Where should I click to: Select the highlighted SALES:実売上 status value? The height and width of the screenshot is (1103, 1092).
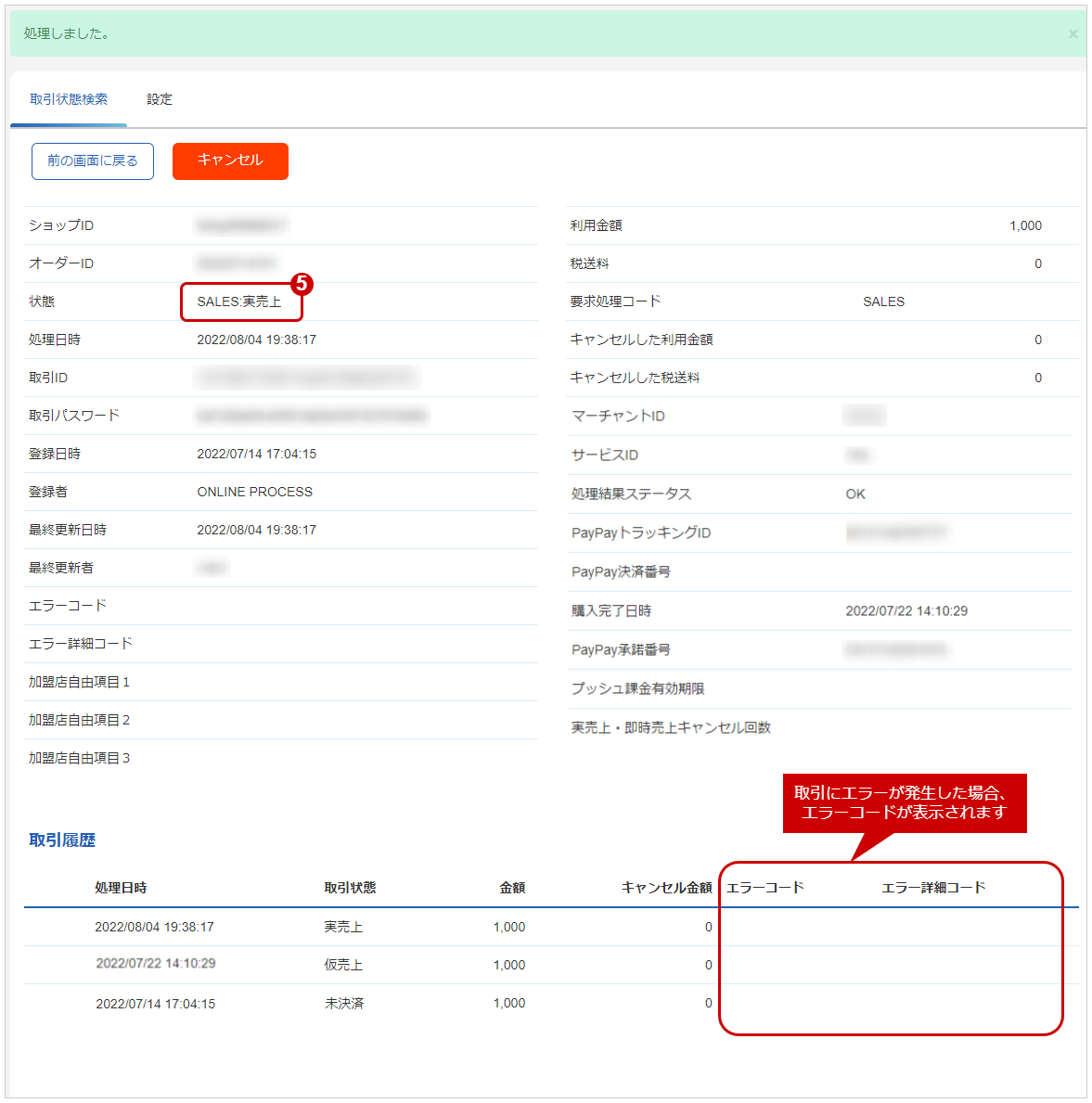point(240,301)
